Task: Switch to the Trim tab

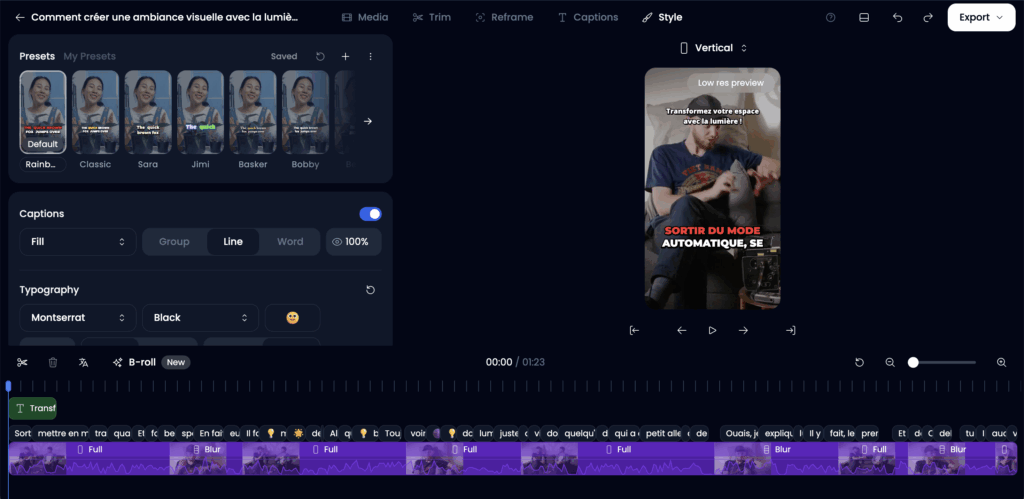Action: tap(432, 17)
